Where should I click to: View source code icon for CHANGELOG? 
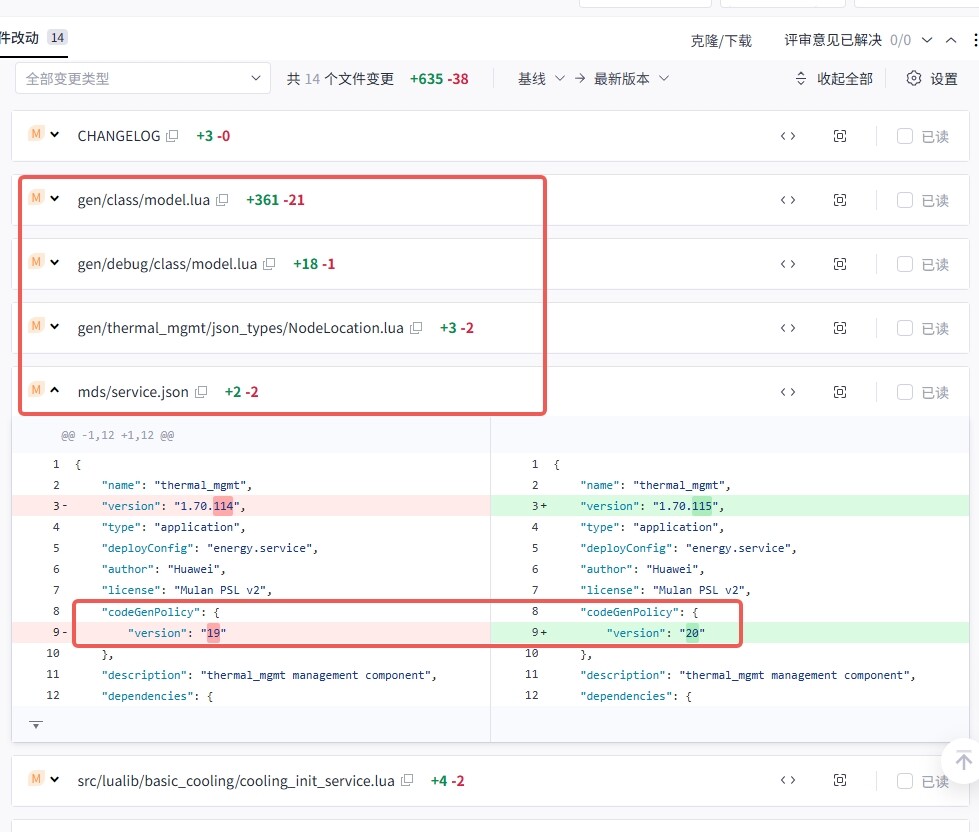pos(788,136)
